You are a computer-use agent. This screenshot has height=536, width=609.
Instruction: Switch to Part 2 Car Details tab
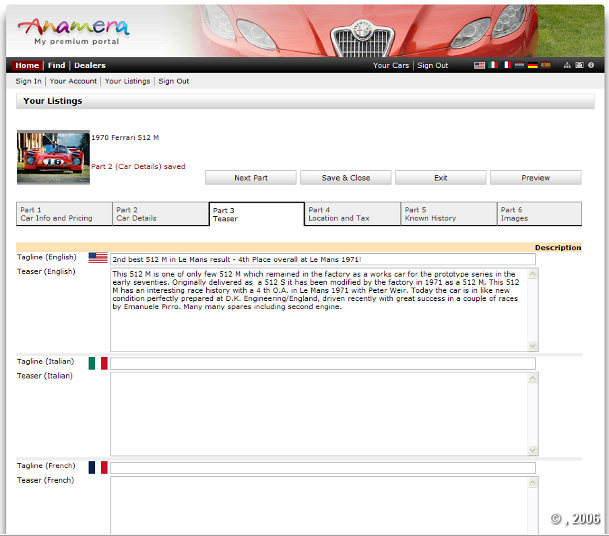[160, 214]
